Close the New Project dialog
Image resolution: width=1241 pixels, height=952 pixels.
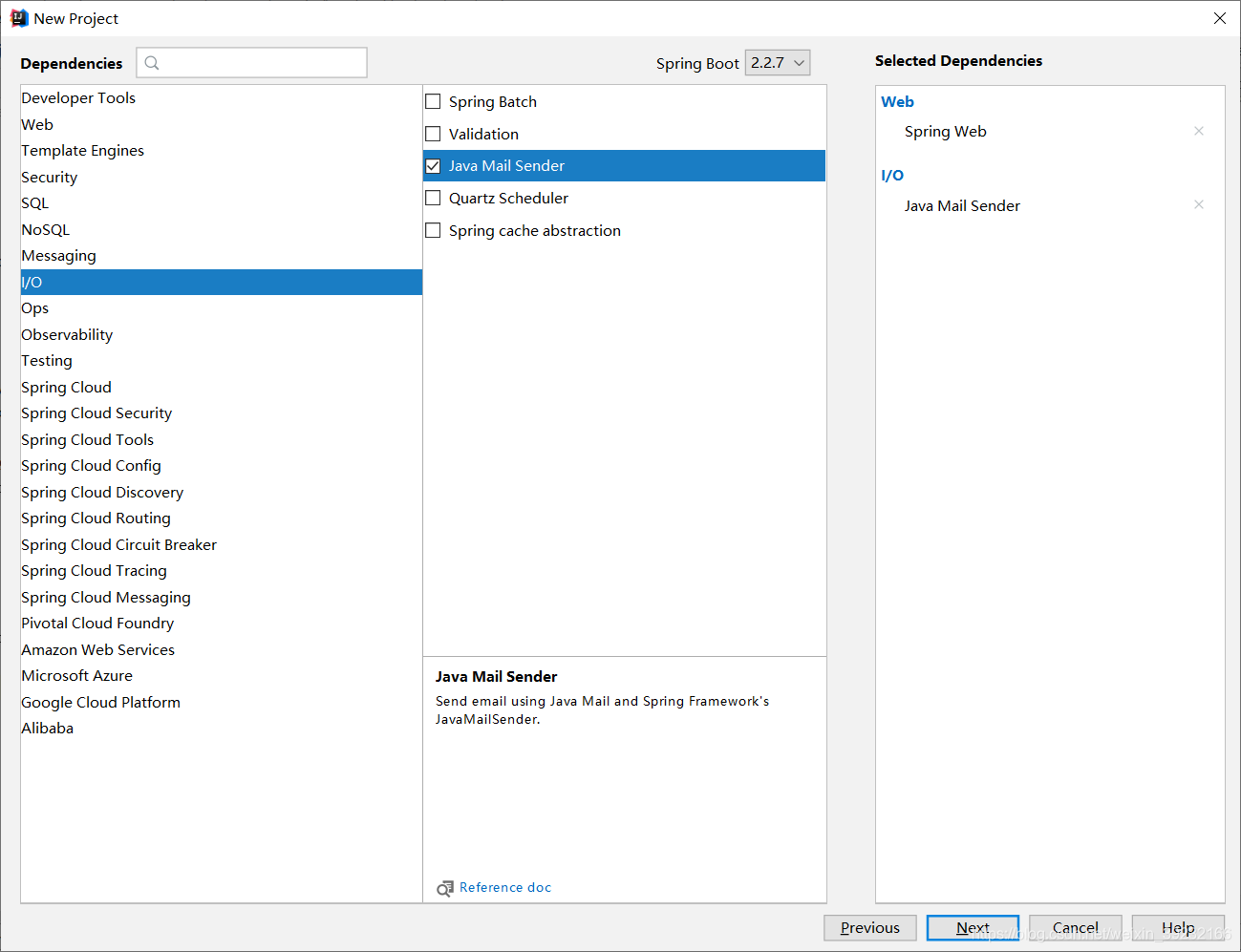(1220, 18)
